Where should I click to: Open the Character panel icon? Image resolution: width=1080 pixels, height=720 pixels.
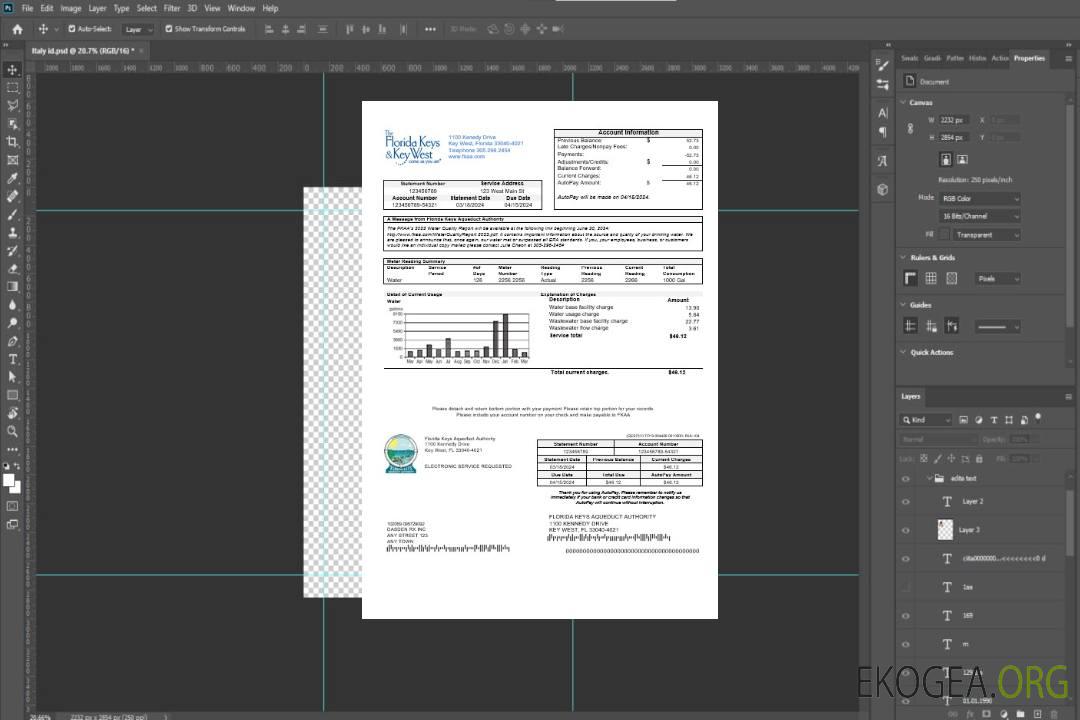[x=883, y=112]
